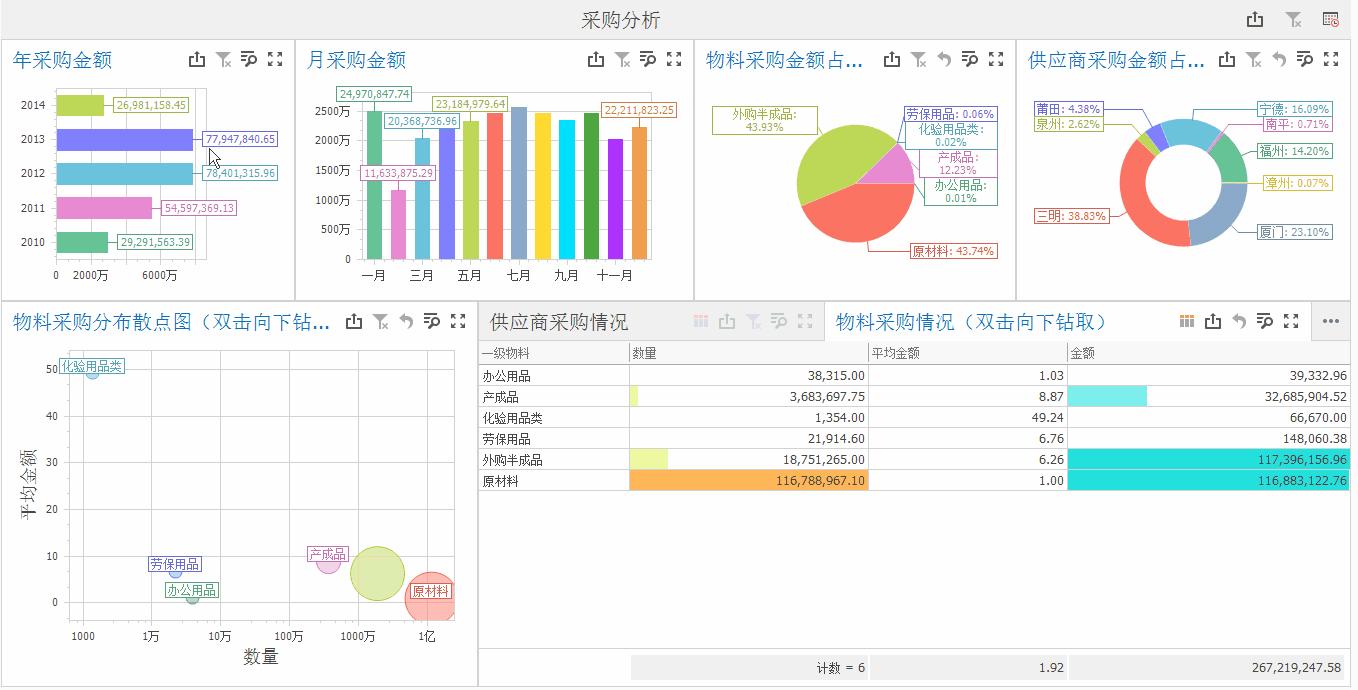Open the more options ellipsis menu
This screenshot has width=1358, height=690.
point(1331,321)
